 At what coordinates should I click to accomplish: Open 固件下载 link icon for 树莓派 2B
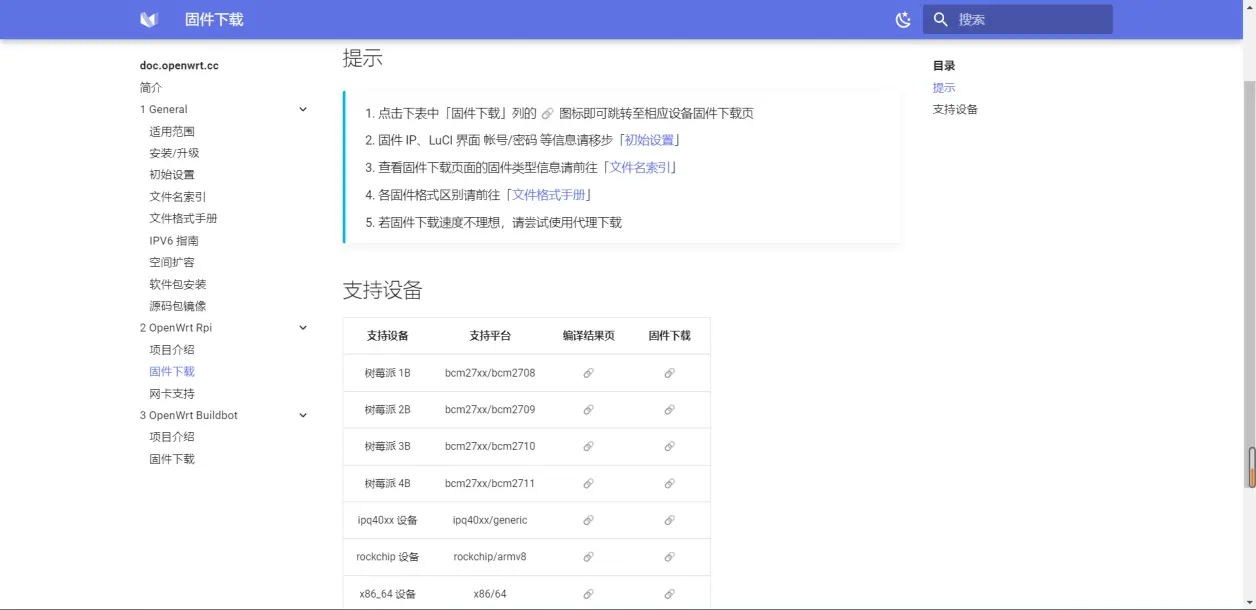tap(669, 410)
